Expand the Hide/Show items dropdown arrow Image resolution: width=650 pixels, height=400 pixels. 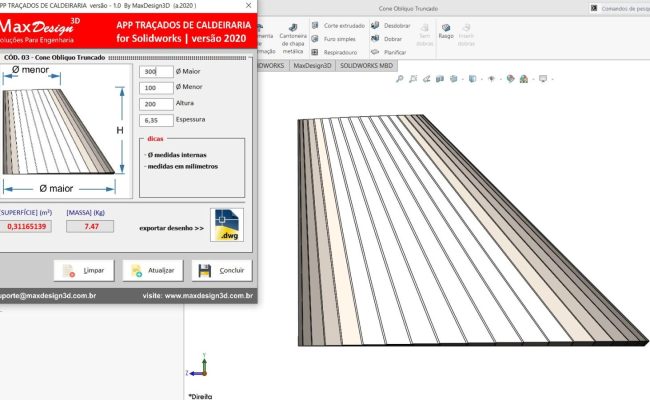(x=501, y=79)
